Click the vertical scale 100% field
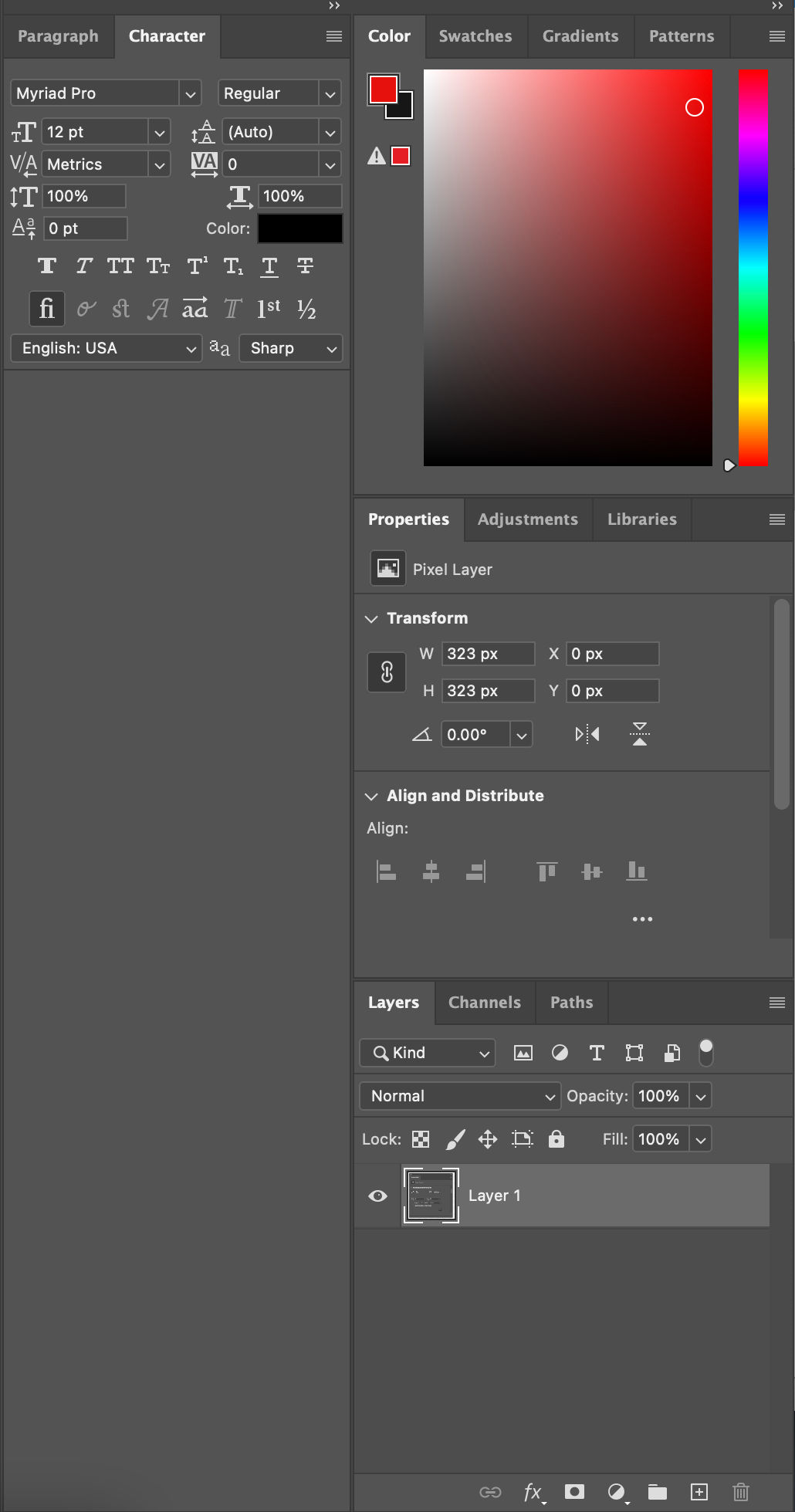The image size is (795, 1512). pos(84,196)
